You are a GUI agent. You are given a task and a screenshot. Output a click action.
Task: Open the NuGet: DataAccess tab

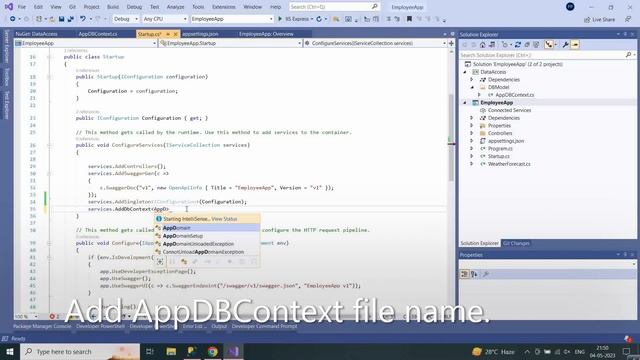tap(37, 34)
